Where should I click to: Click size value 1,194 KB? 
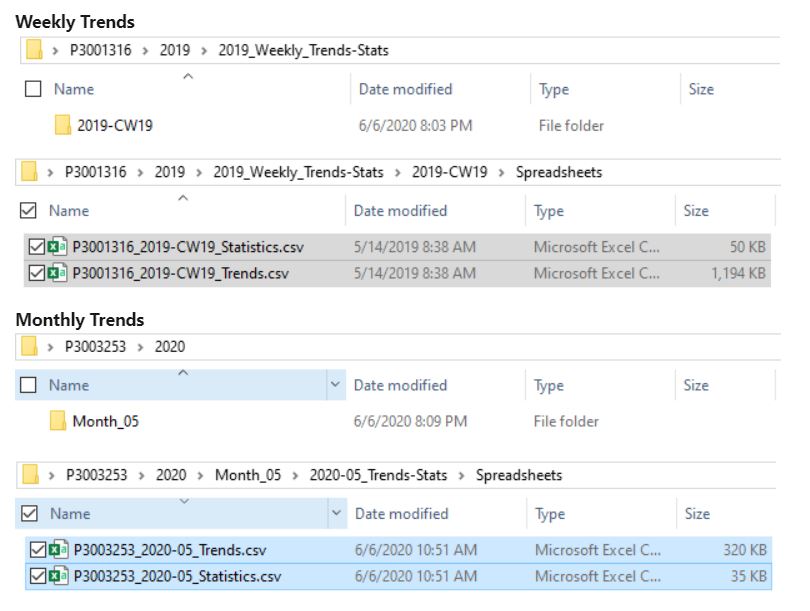(x=738, y=273)
